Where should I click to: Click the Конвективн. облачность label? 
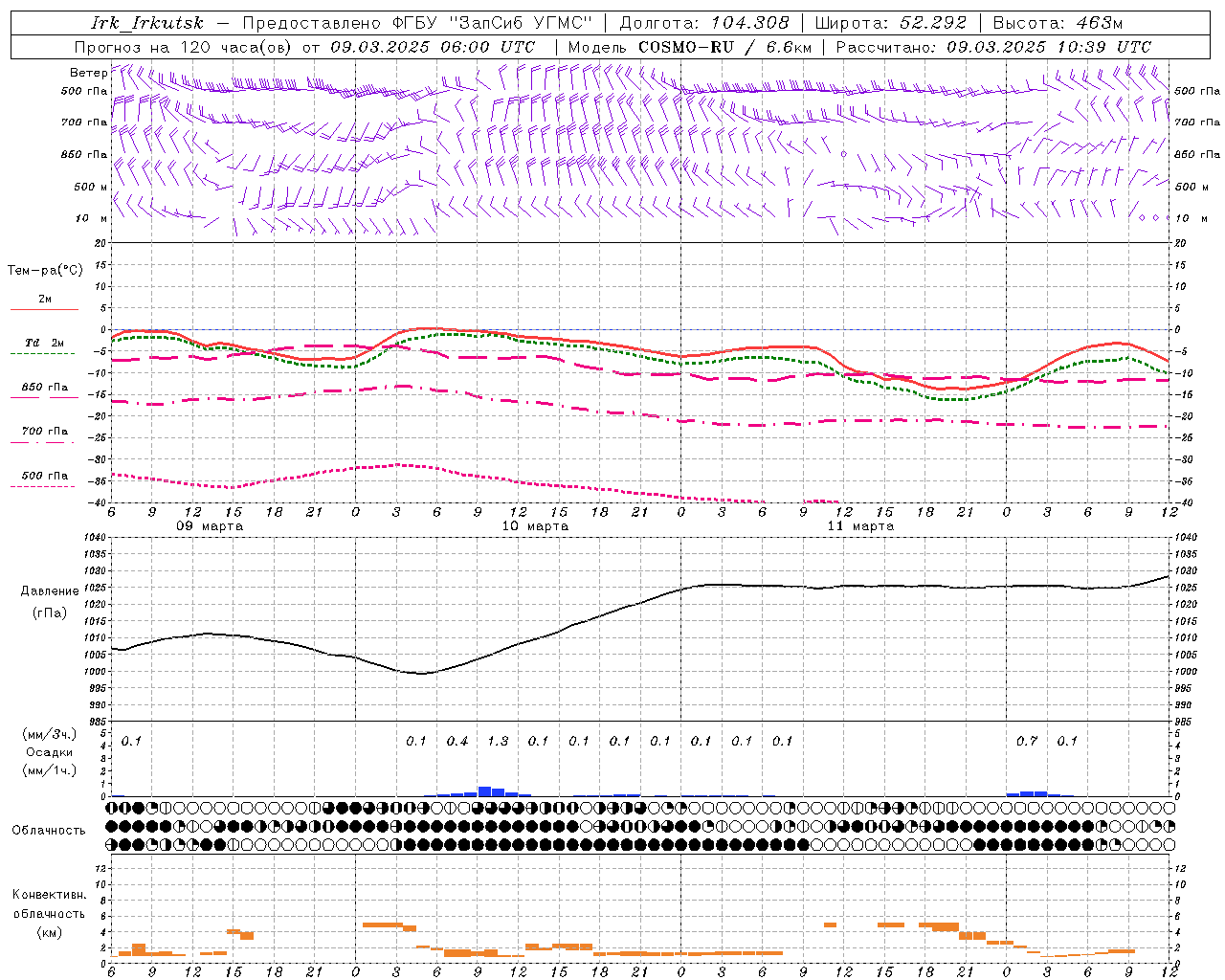click(x=49, y=904)
